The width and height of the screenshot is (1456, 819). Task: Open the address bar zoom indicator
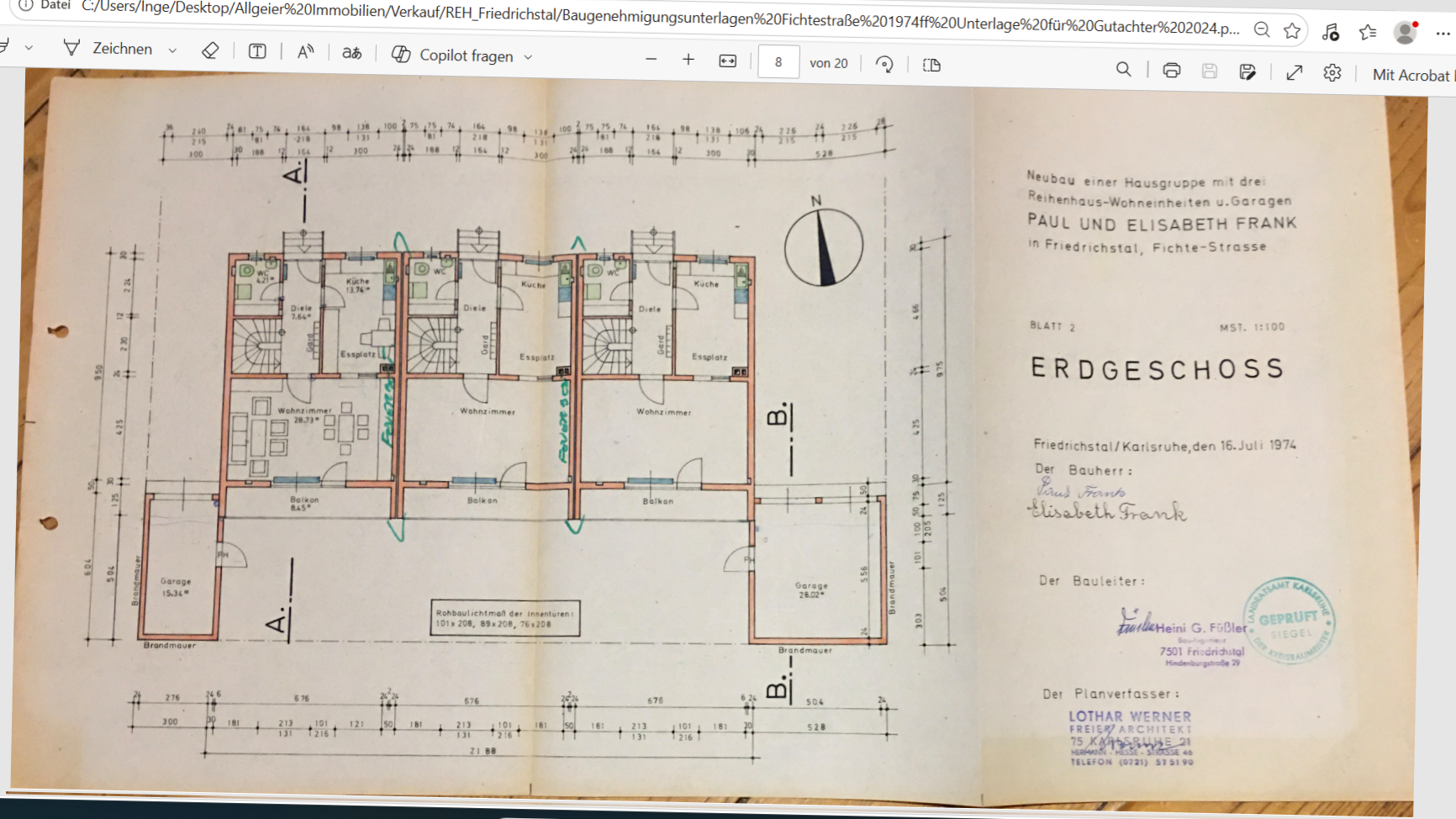1262,30
